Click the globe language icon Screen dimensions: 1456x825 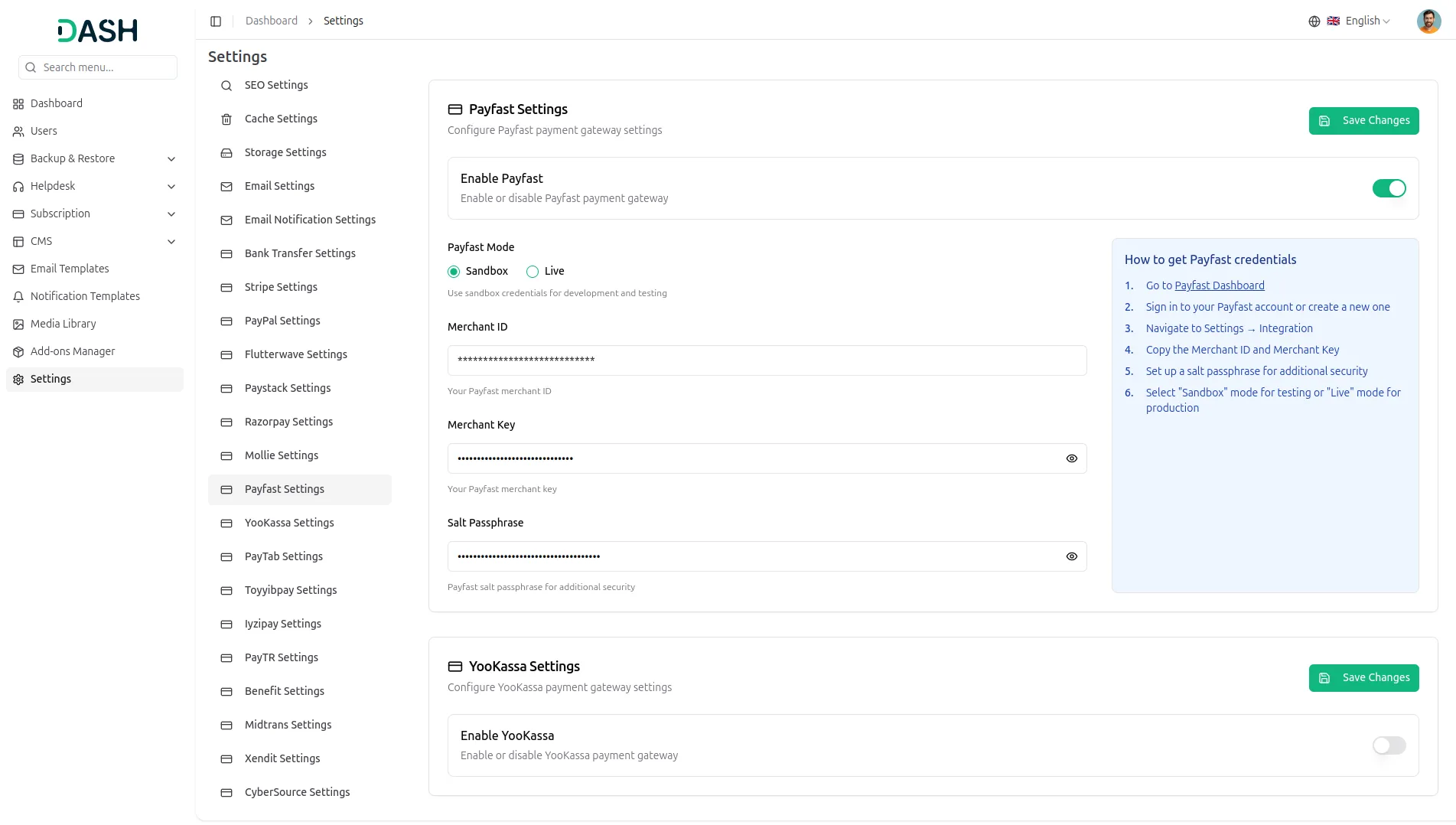coord(1314,21)
